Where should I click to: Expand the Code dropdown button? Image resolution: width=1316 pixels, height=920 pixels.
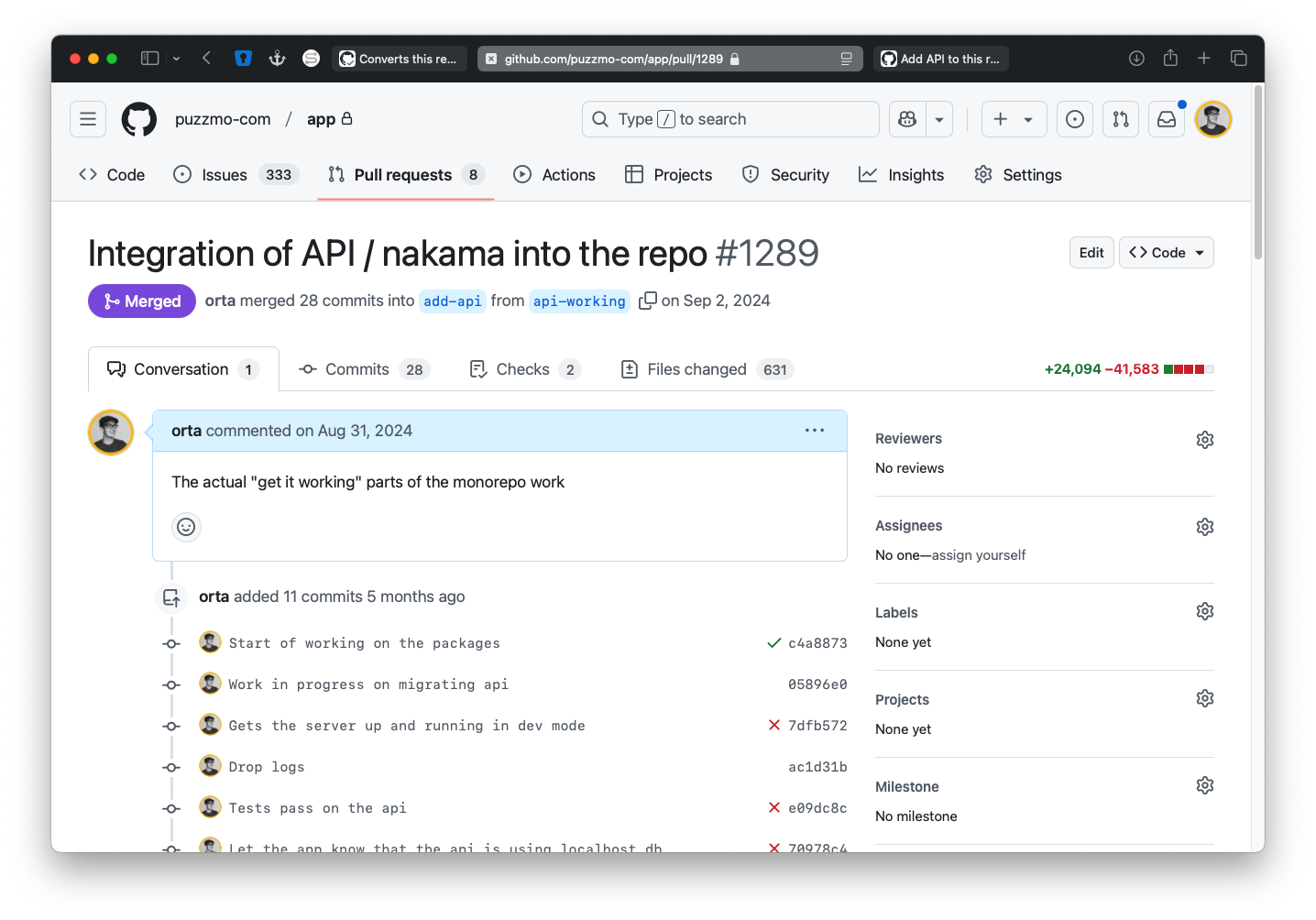(1198, 252)
